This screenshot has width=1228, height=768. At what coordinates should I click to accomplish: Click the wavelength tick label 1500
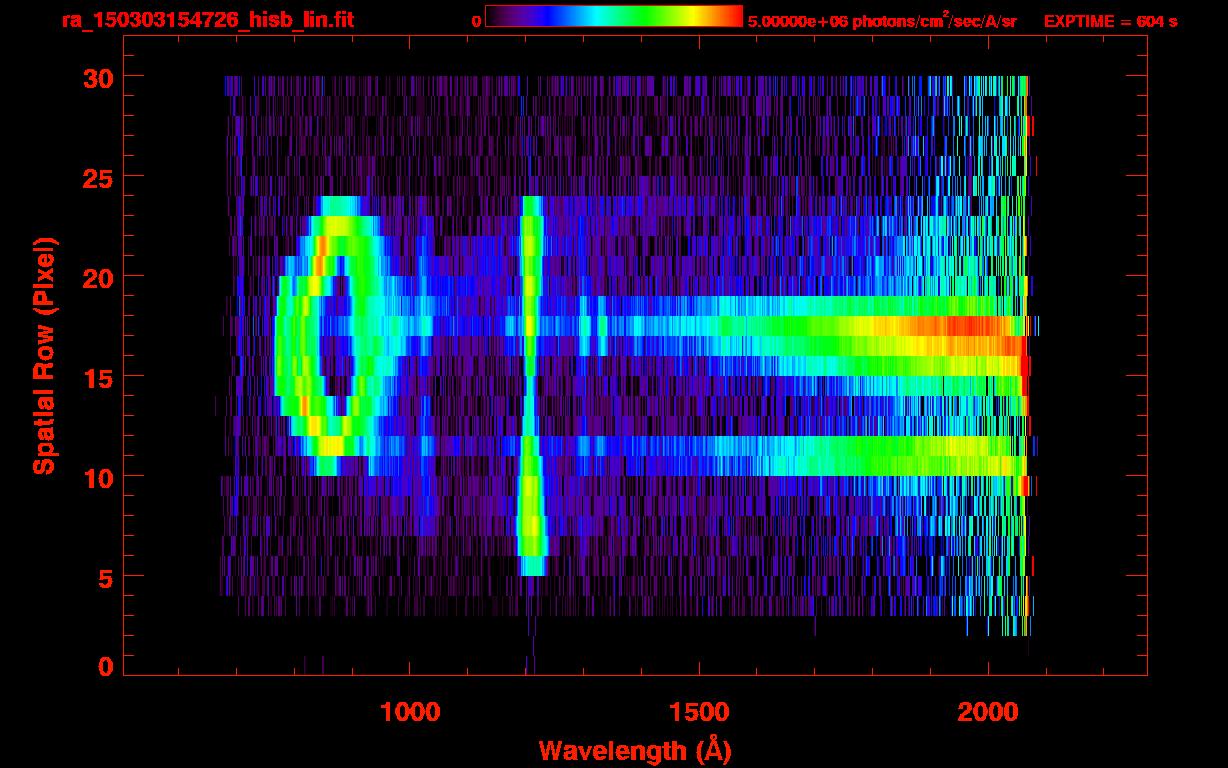[x=699, y=711]
